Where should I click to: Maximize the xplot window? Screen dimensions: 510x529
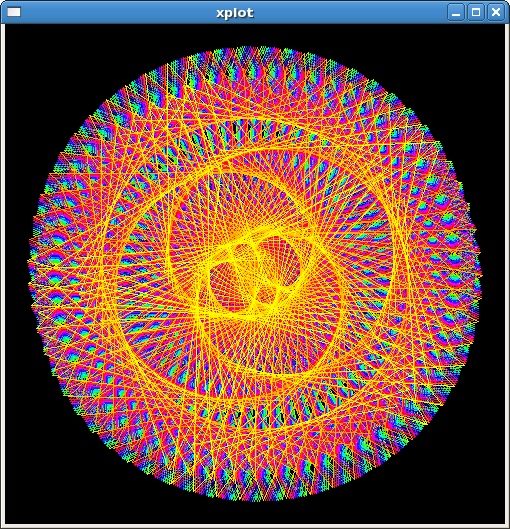476,12
